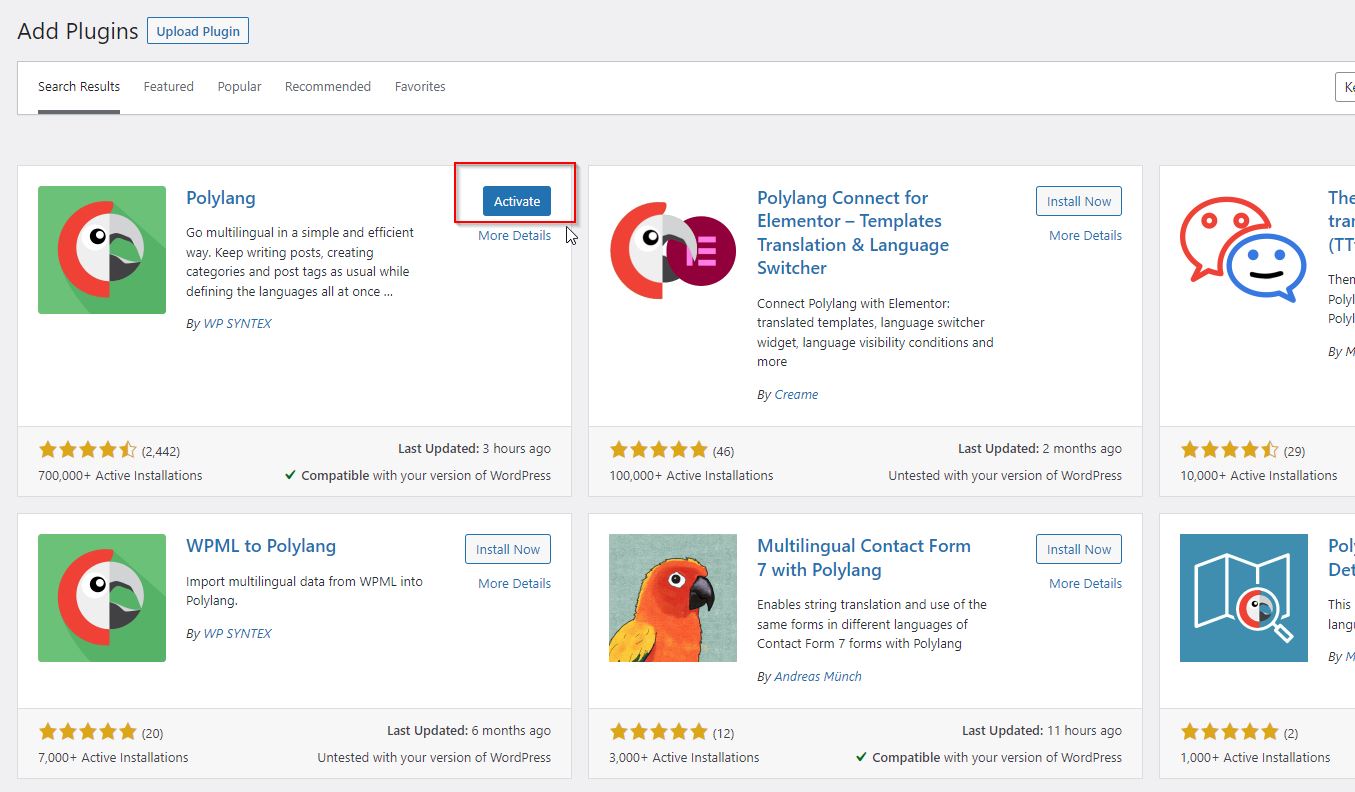
Task: Click 'Last Updated: 2 months ago' text
Action: 1040,449
